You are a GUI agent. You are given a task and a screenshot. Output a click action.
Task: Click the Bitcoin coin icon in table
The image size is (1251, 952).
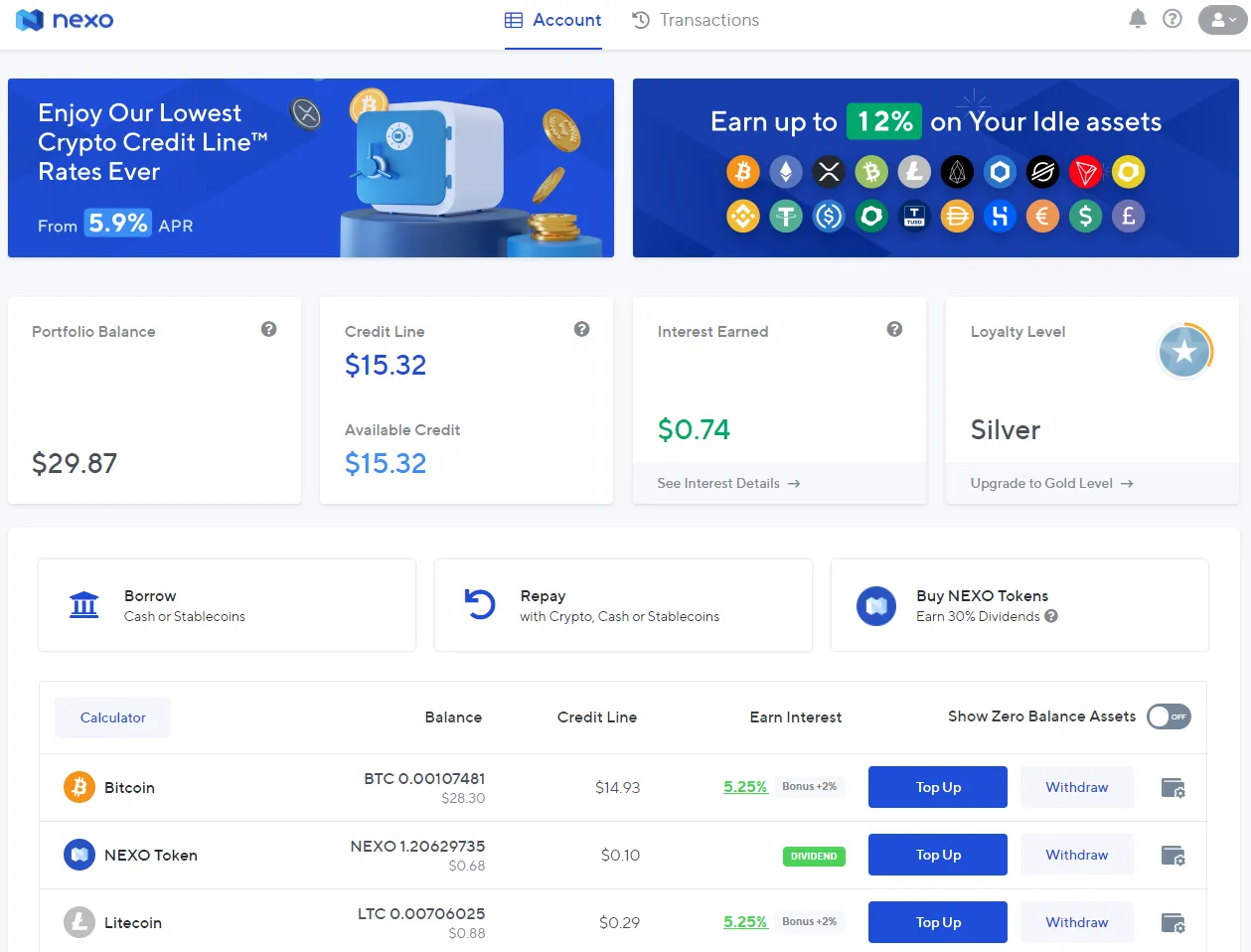79,787
